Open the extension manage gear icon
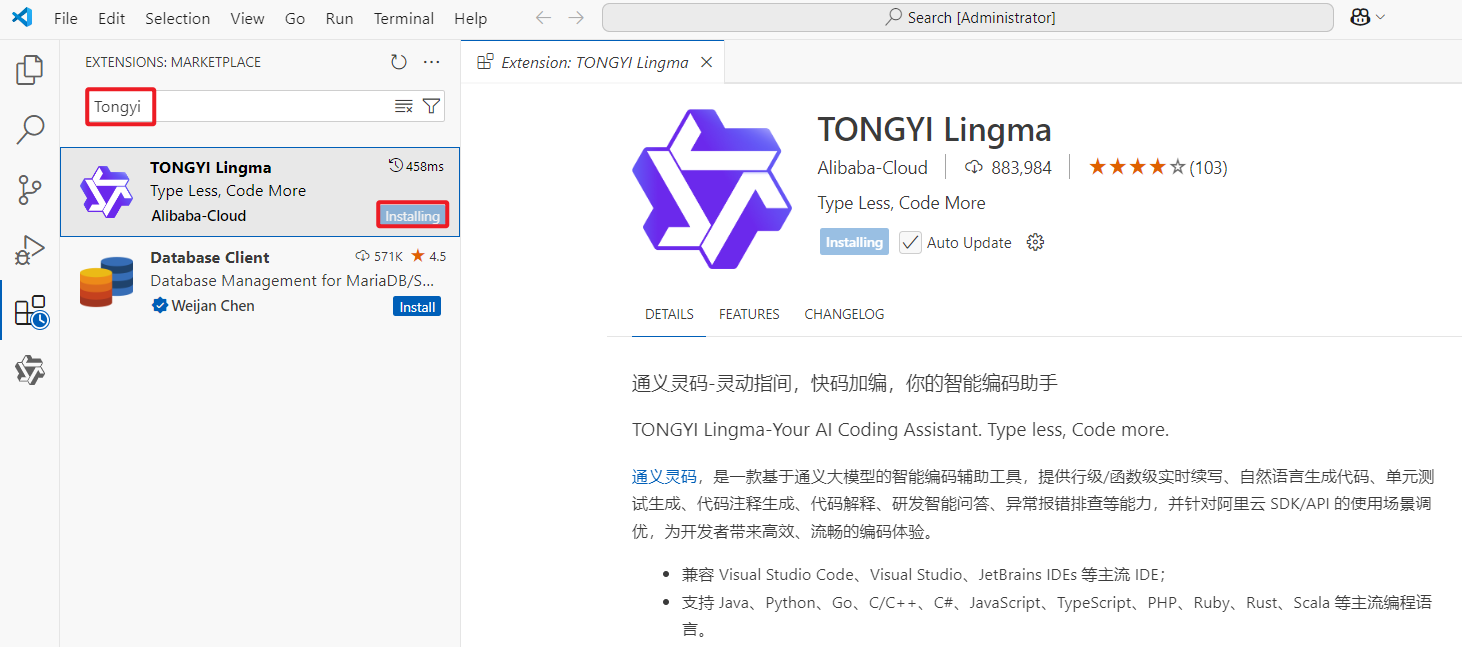This screenshot has width=1462, height=647. coord(1035,242)
